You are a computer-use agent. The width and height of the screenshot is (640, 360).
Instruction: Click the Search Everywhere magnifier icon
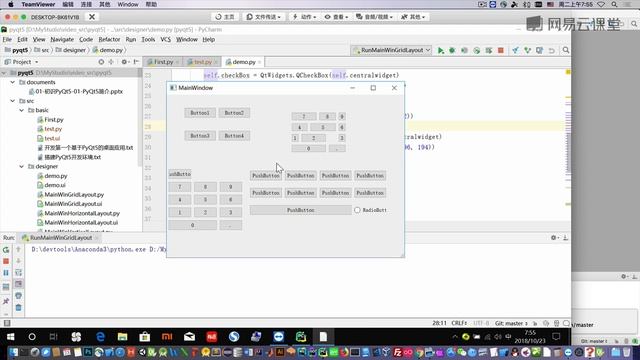[x=566, y=50]
